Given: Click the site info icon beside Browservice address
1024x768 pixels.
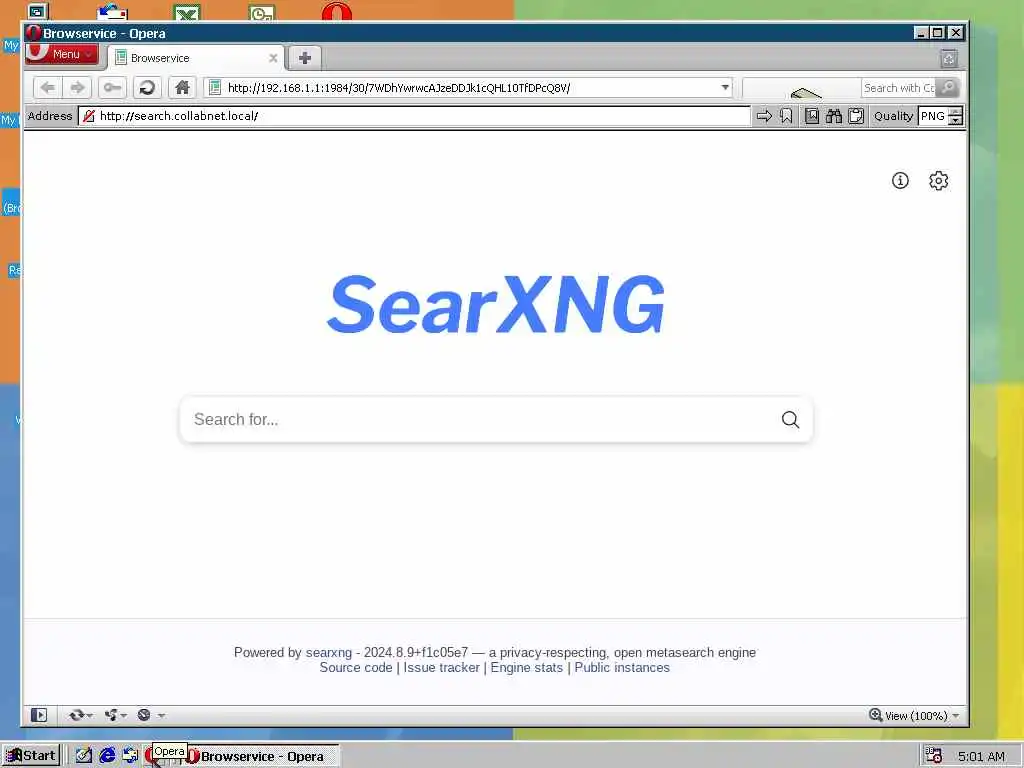Looking at the screenshot, I should tap(89, 116).
